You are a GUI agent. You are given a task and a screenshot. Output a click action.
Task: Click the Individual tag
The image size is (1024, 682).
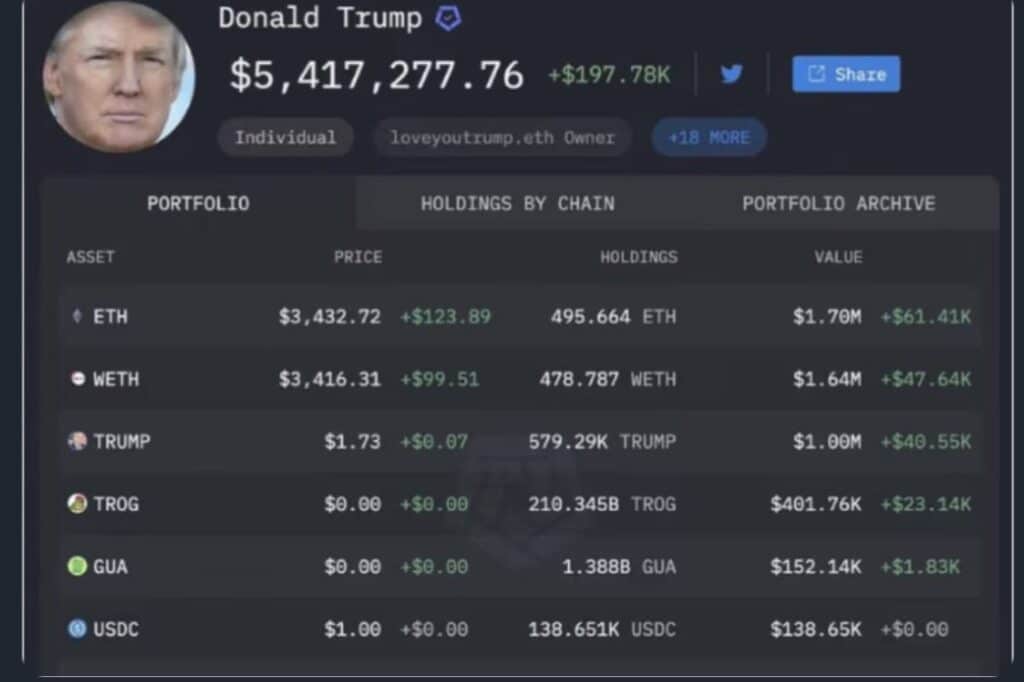click(285, 137)
